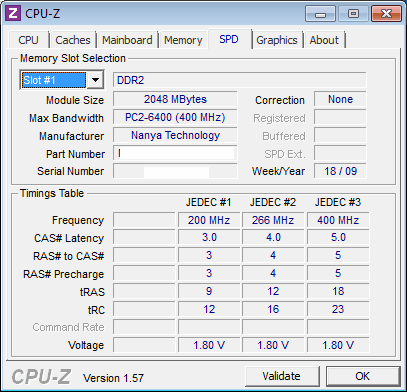Click the JEDEC #3 column header
This screenshot has width=407, height=392.
[x=338, y=202]
